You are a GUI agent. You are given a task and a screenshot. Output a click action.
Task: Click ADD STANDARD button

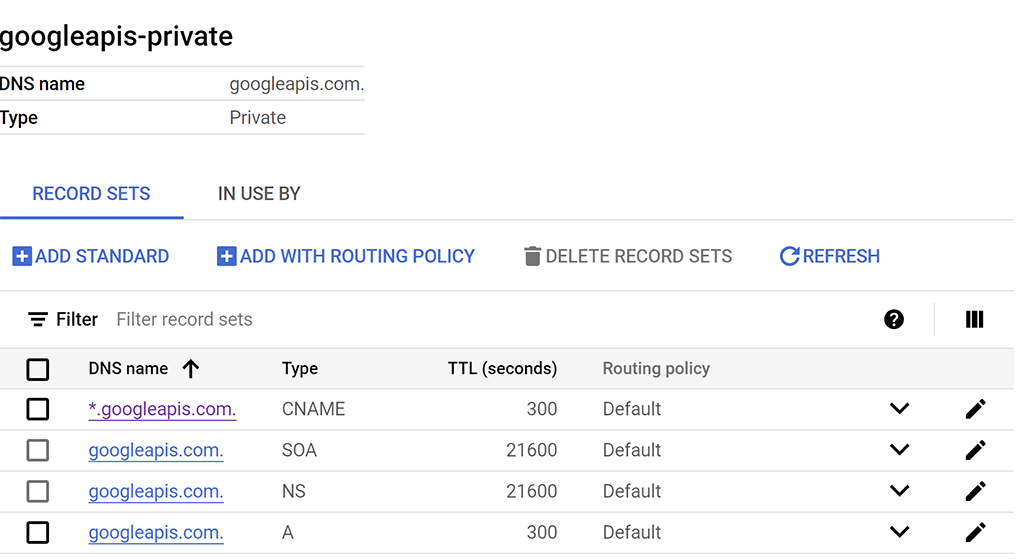[91, 257]
